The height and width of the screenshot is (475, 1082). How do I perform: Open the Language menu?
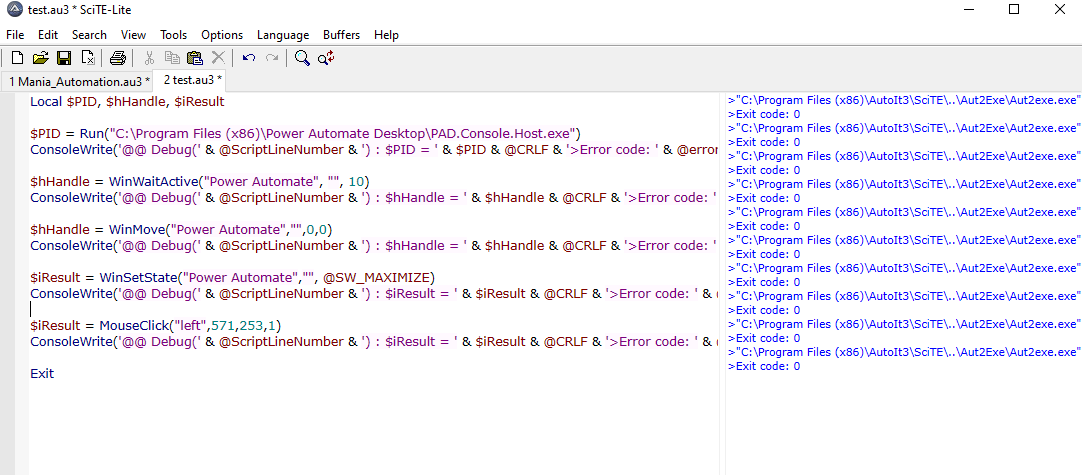point(283,35)
